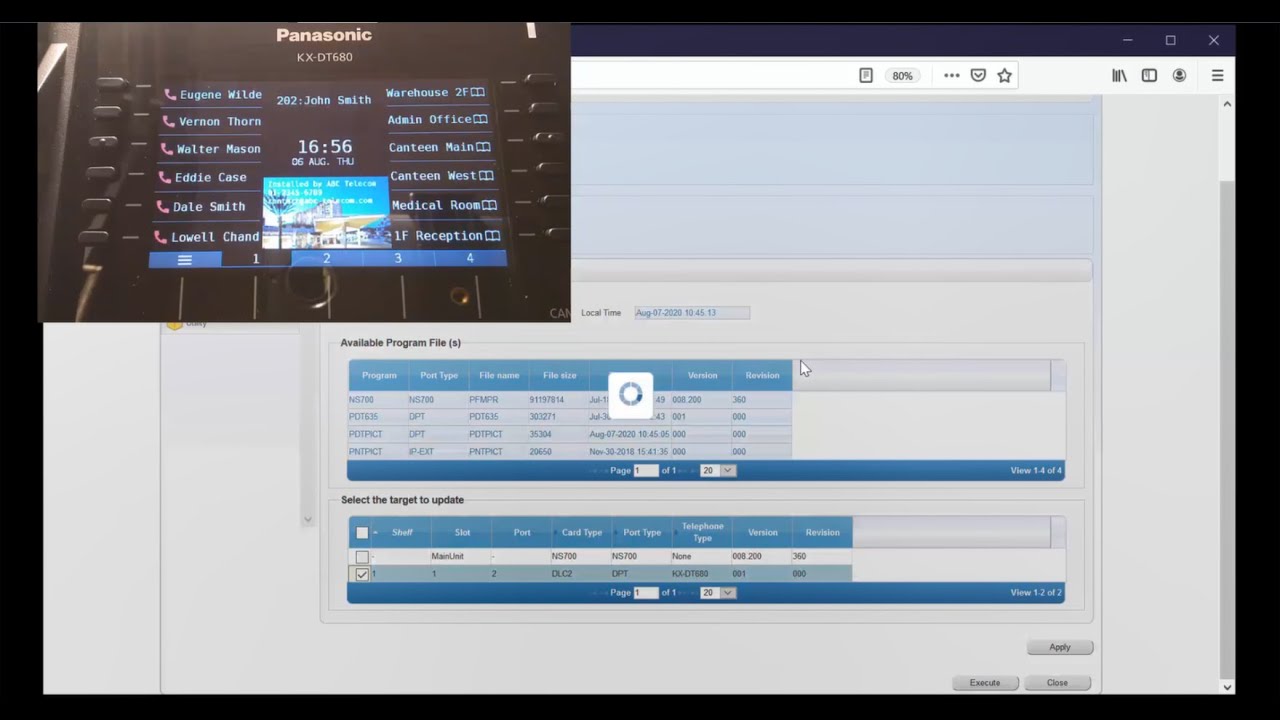This screenshot has height=720, width=1280.
Task: Click the Apply button
Action: coord(1060,647)
